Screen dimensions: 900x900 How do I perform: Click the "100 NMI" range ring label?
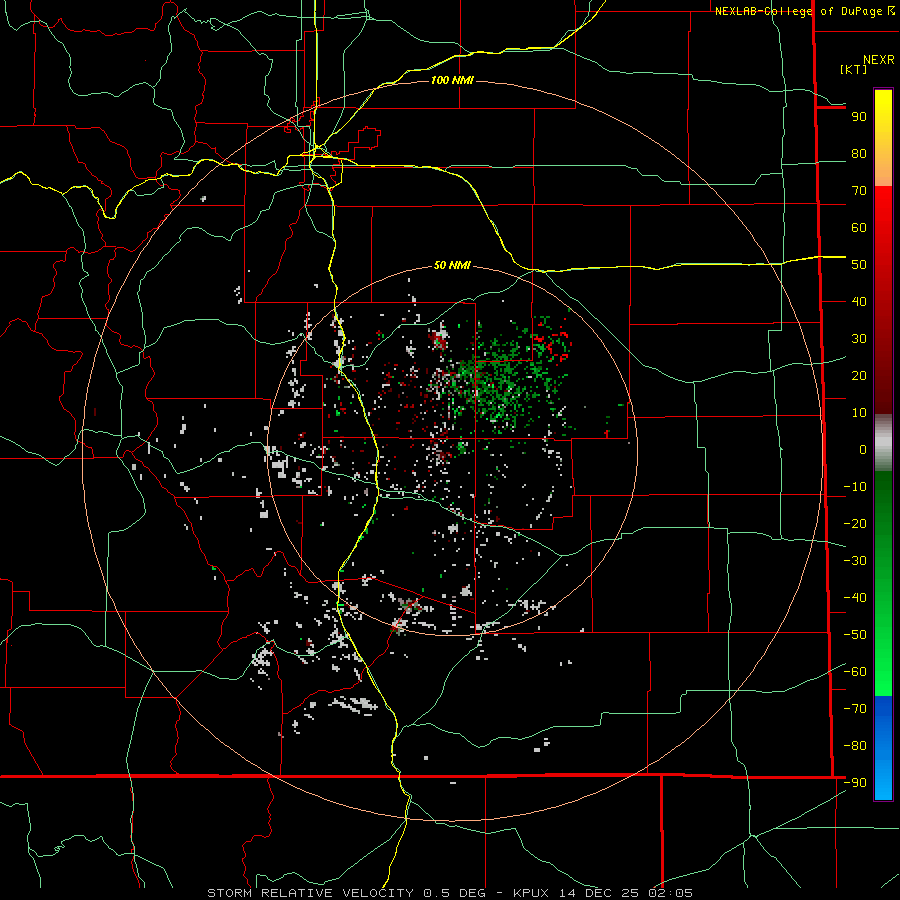coord(452,80)
